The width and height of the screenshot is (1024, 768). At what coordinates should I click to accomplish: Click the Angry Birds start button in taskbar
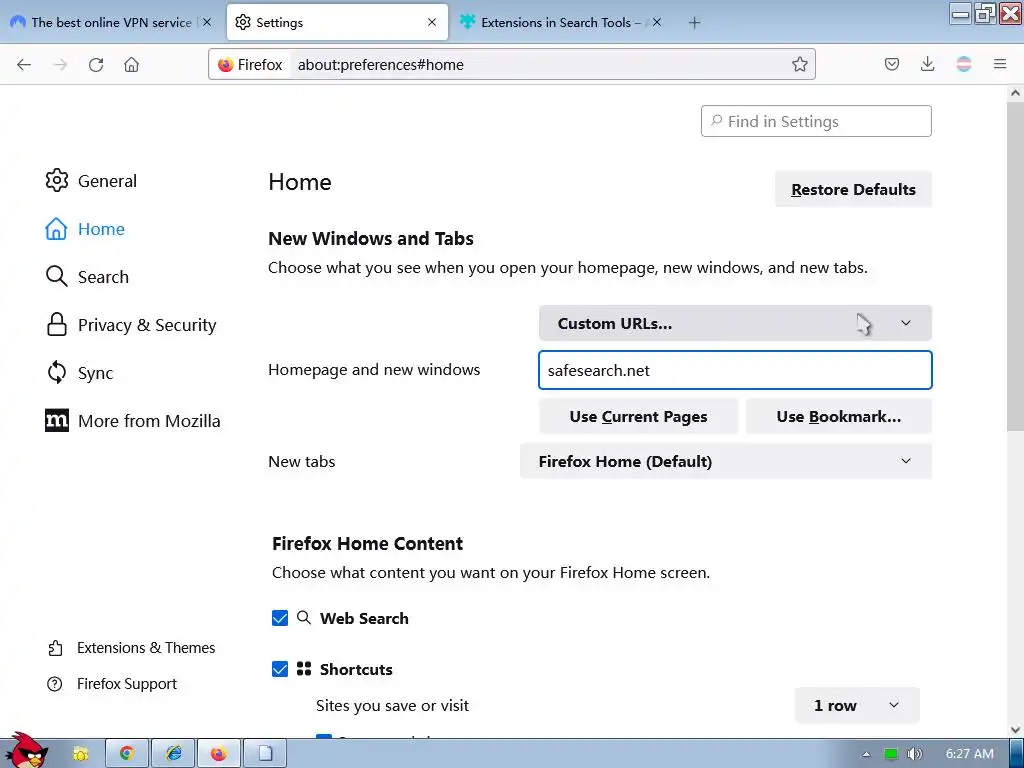[26, 752]
